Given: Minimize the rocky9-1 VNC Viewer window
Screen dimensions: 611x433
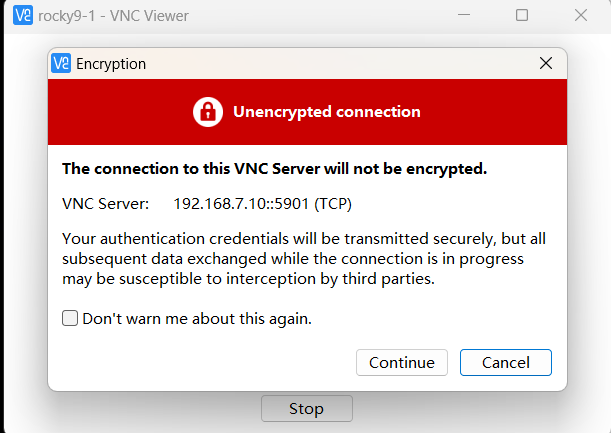Looking at the screenshot, I should 463,16.
